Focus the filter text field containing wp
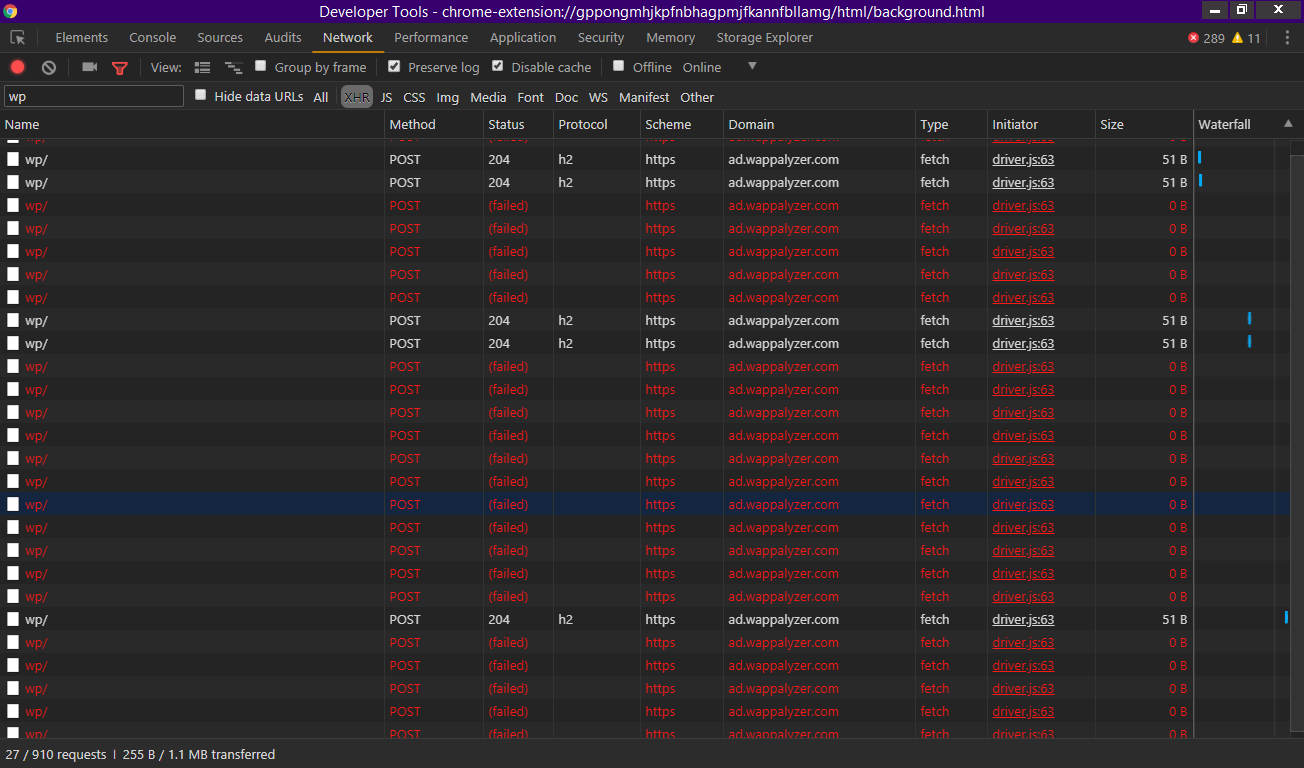Viewport: 1304px width, 768px height. click(x=94, y=97)
